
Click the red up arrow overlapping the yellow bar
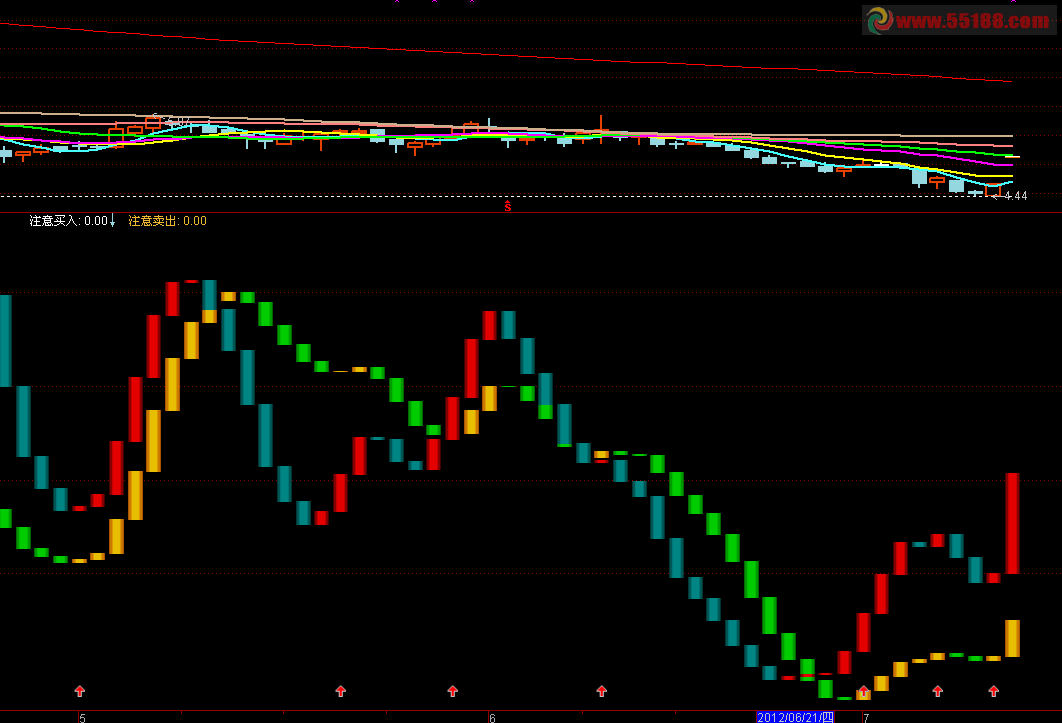pos(863,692)
